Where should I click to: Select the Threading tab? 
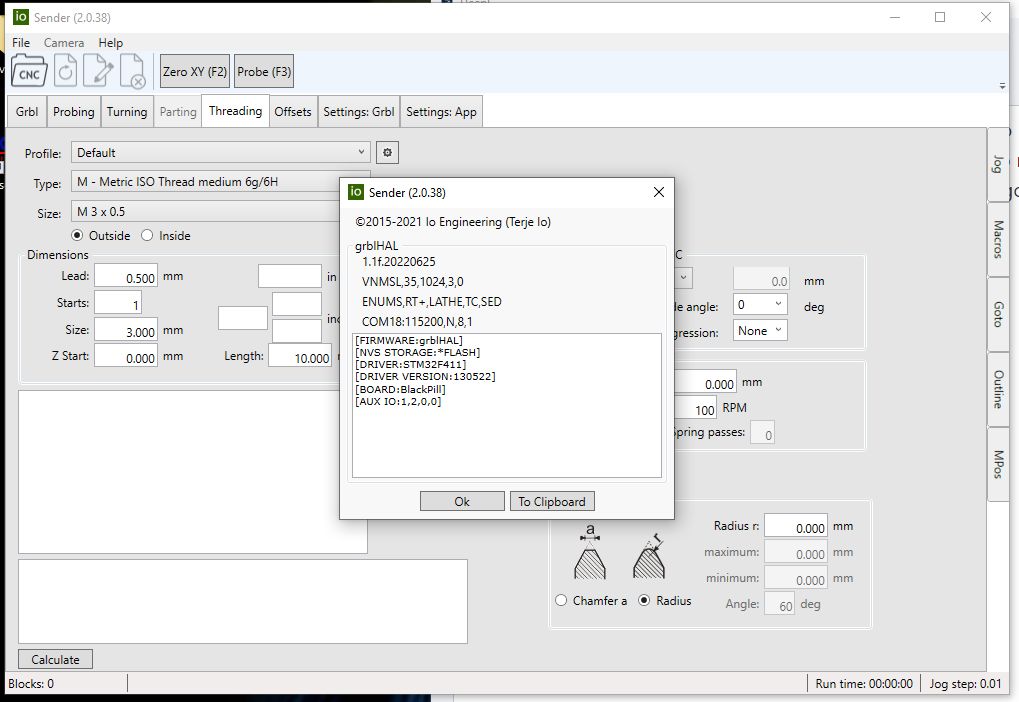pyautogui.click(x=235, y=110)
